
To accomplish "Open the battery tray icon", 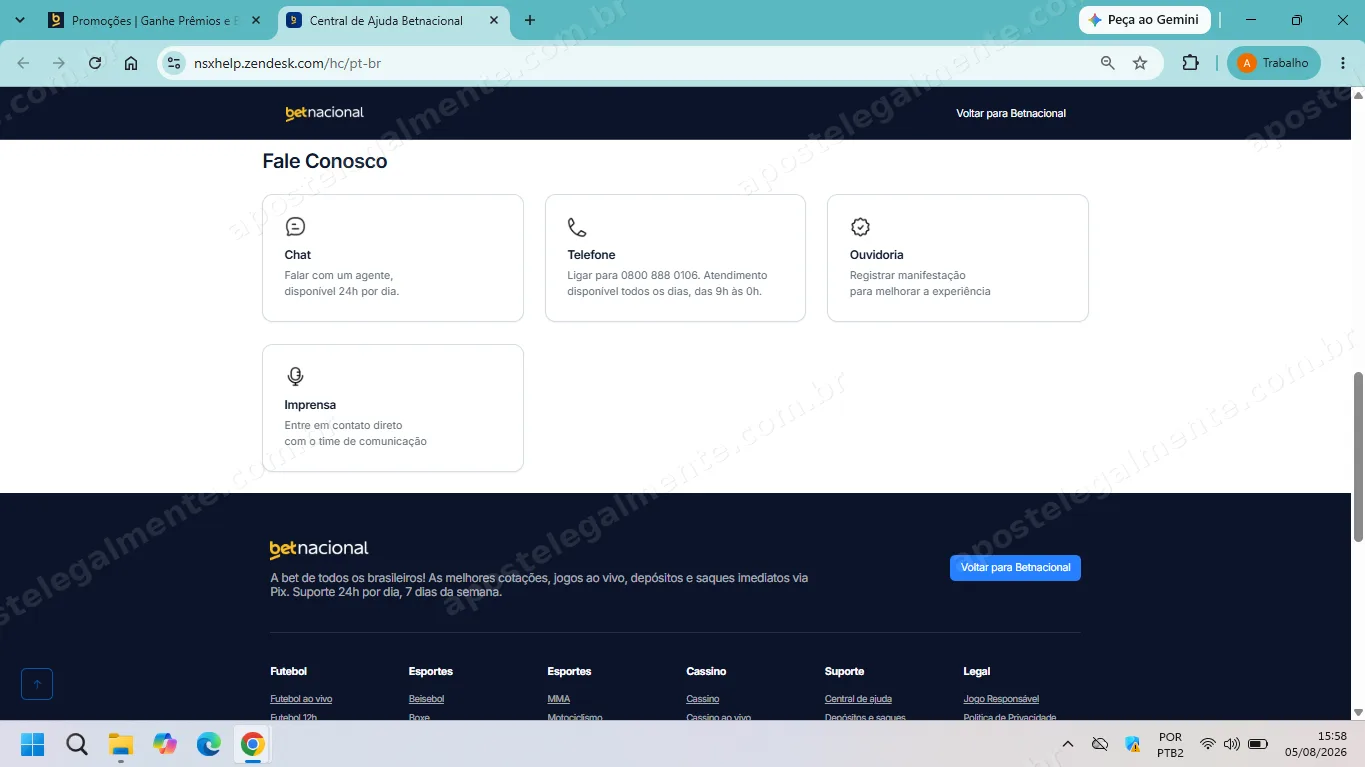I will pos(1258,744).
